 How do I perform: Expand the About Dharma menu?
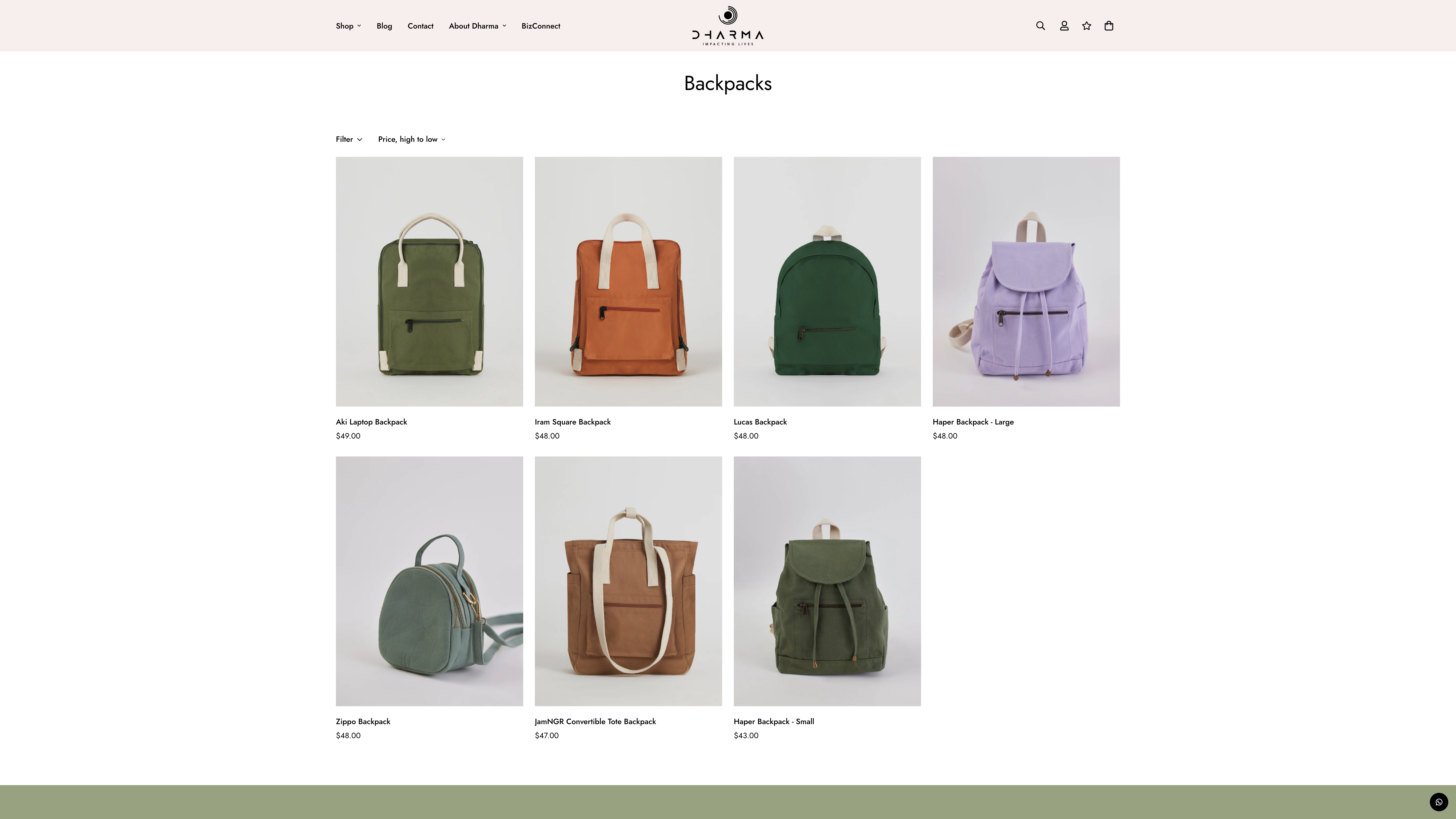click(x=478, y=26)
